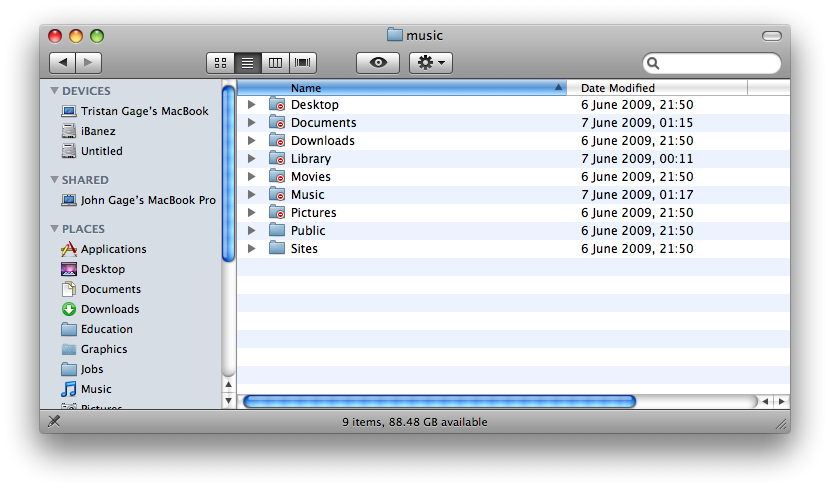Image resolution: width=830 pixels, height=488 pixels.
Task: Switch to column view mode
Action: (x=275, y=63)
